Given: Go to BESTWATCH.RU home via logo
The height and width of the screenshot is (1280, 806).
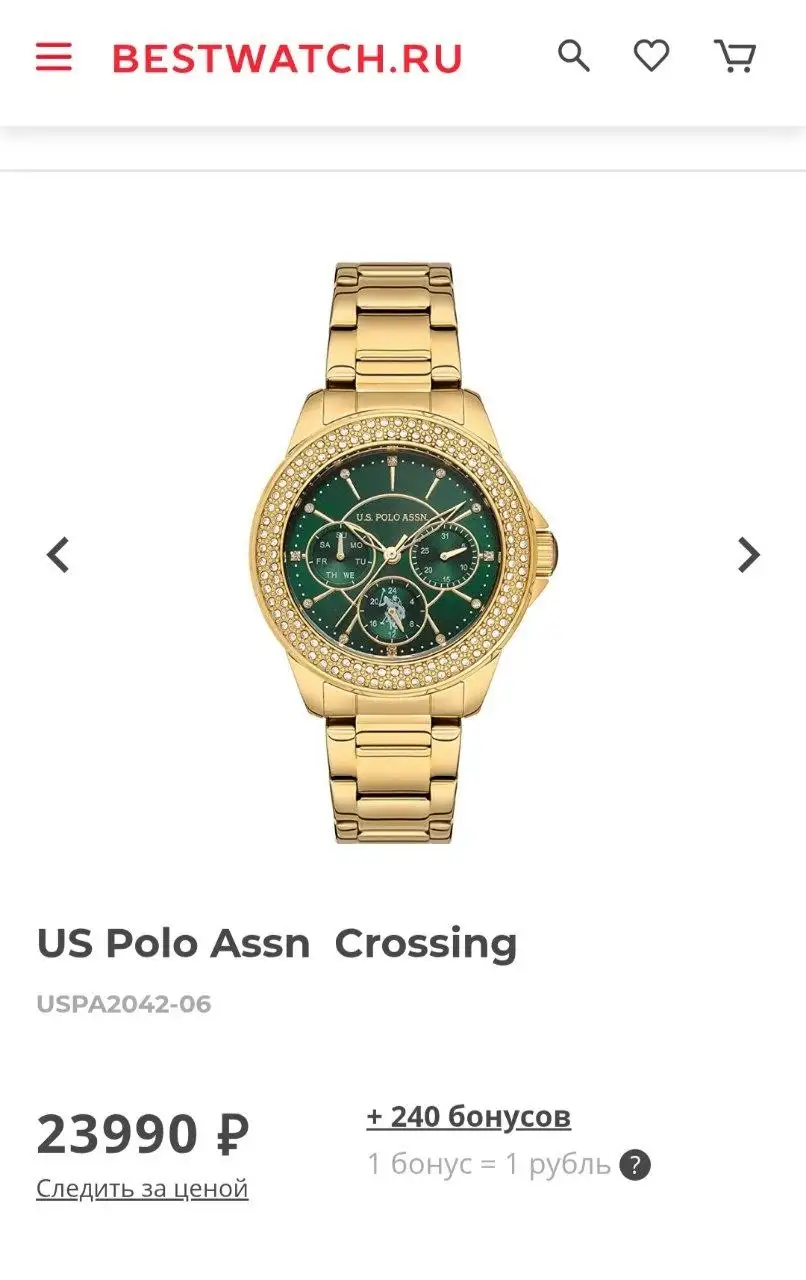Looking at the screenshot, I should pos(287,58).
